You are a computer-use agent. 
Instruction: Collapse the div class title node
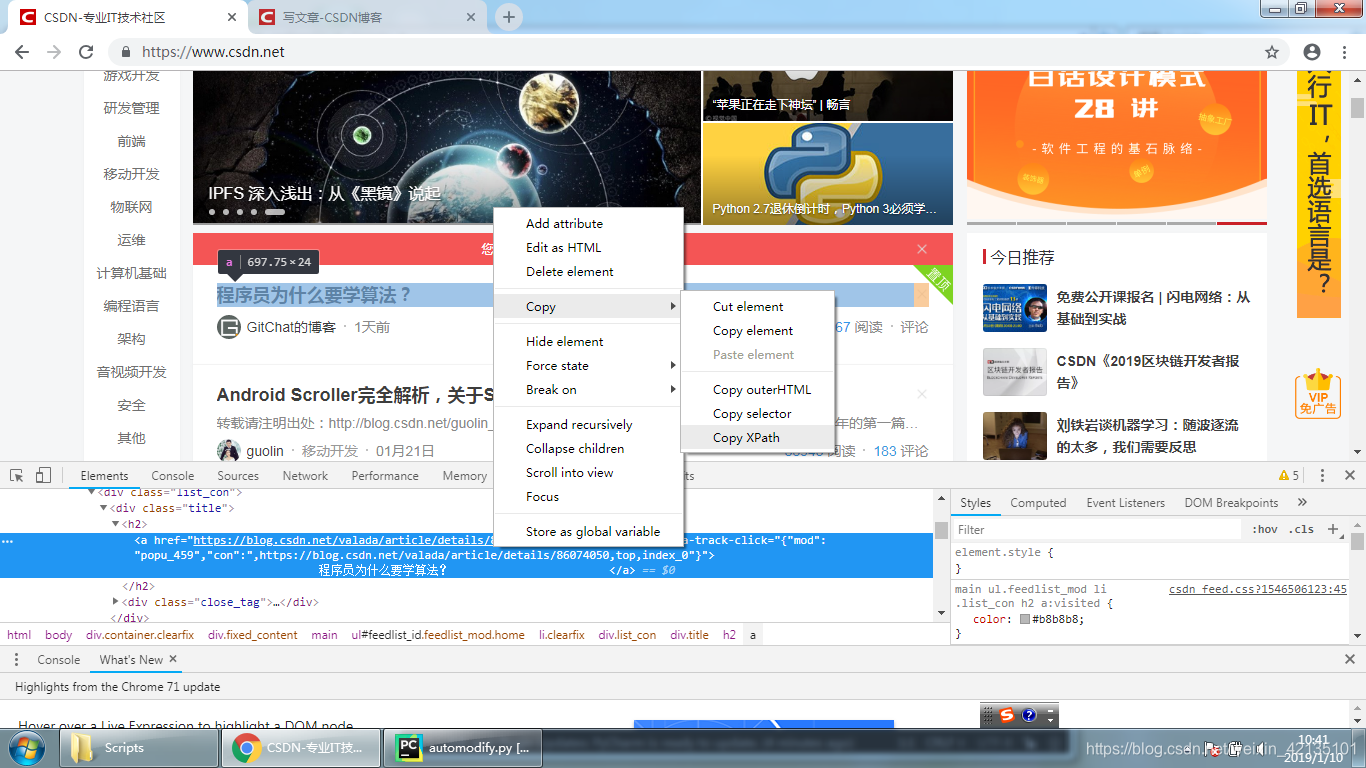click(102, 508)
